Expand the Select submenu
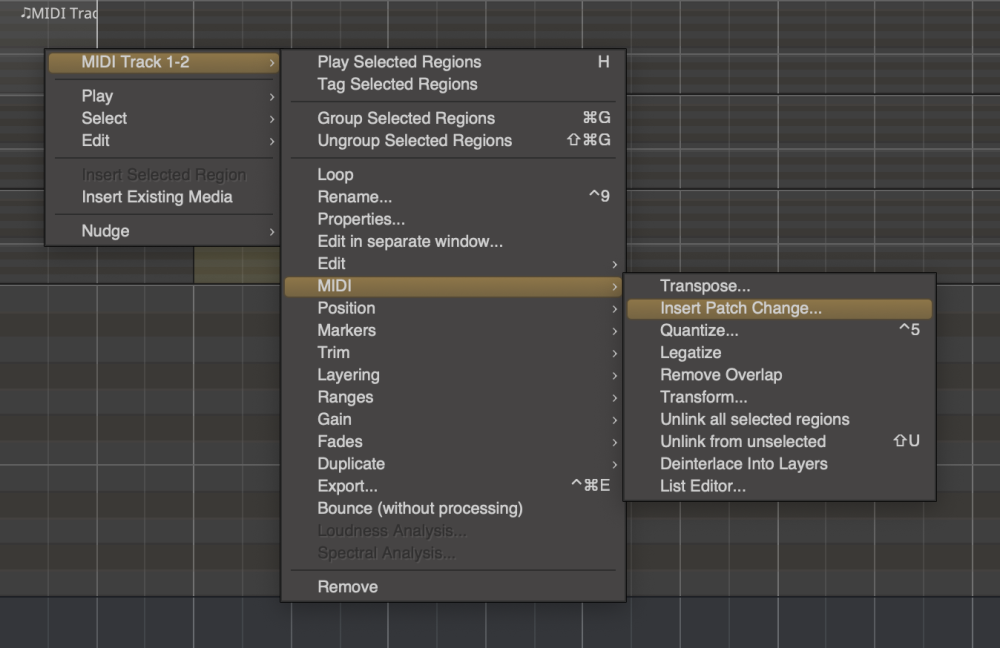Image resolution: width=1000 pixels, height=648 pixels. (163, 119)
